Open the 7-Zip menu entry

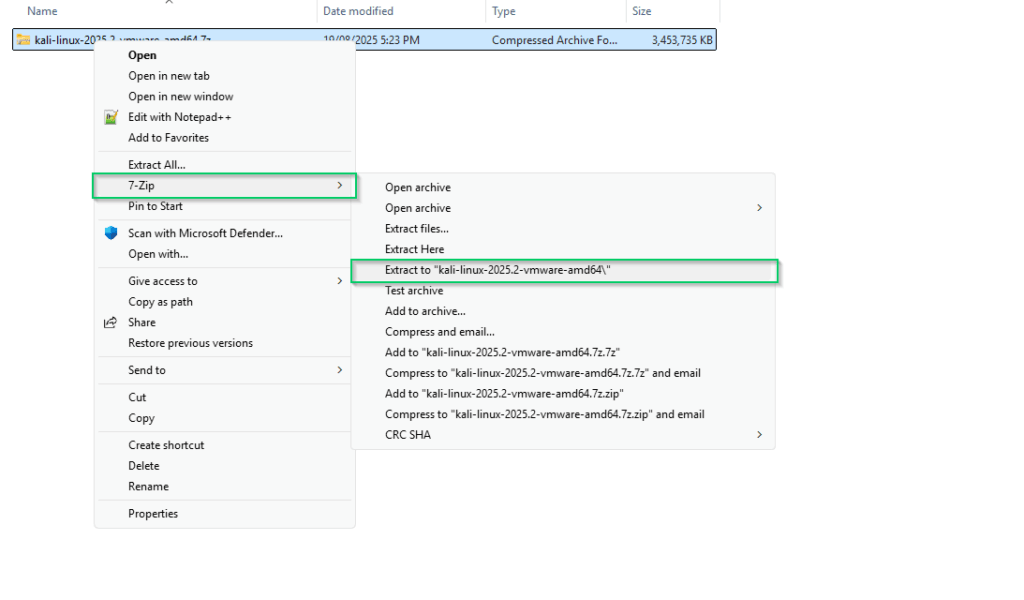[225, 186]
